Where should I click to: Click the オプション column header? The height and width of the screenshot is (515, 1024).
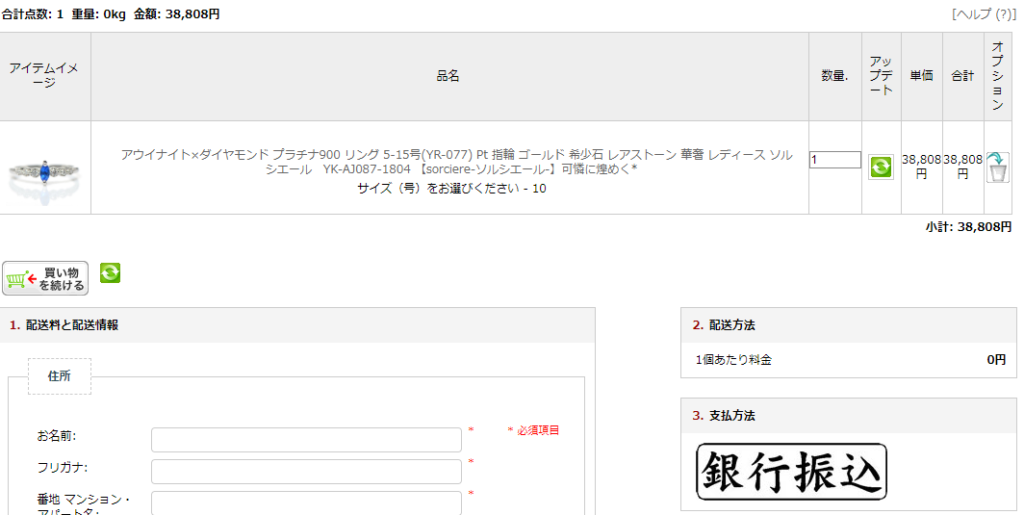click(997, 76)
